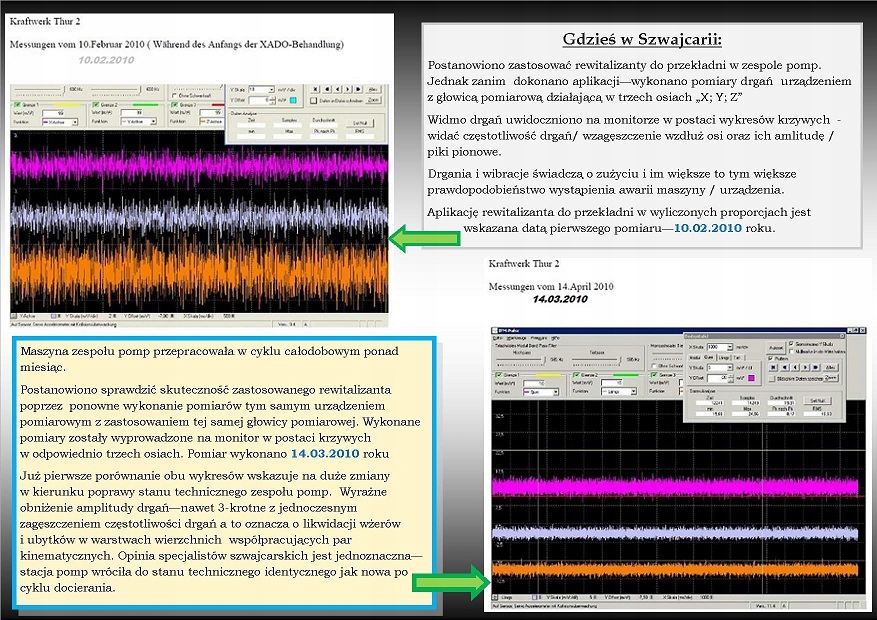Toggle the Grenze 1 checkbox in lower window
This screenshot has height=620, width=877.
499,375
